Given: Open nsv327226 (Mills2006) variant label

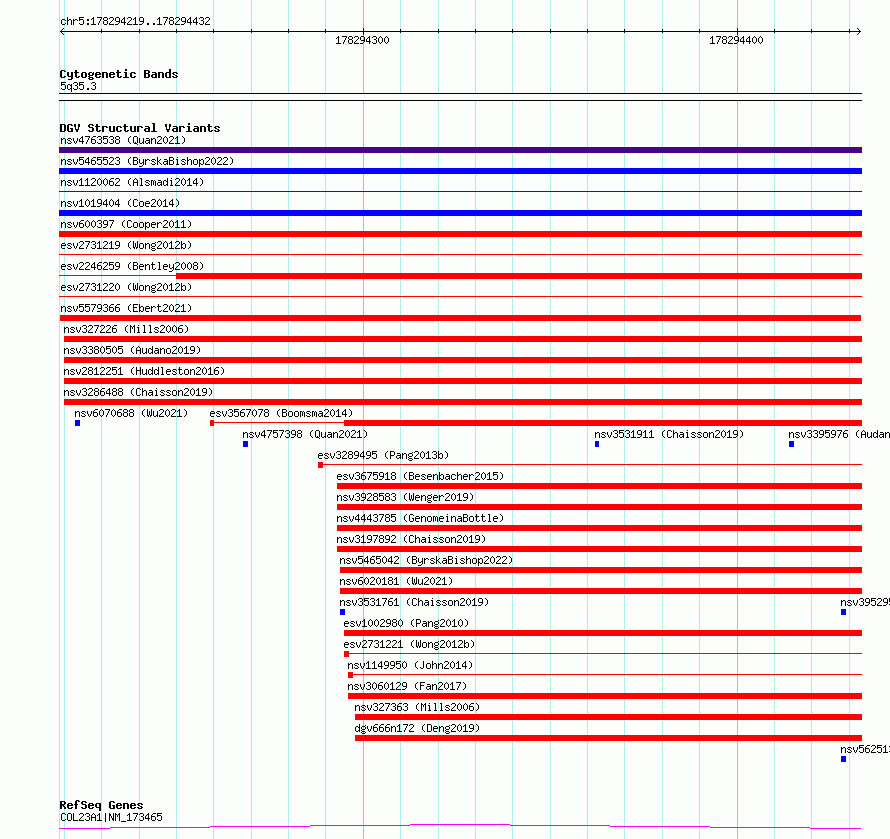Looking at the screenshot, I should tap(126, 329).
